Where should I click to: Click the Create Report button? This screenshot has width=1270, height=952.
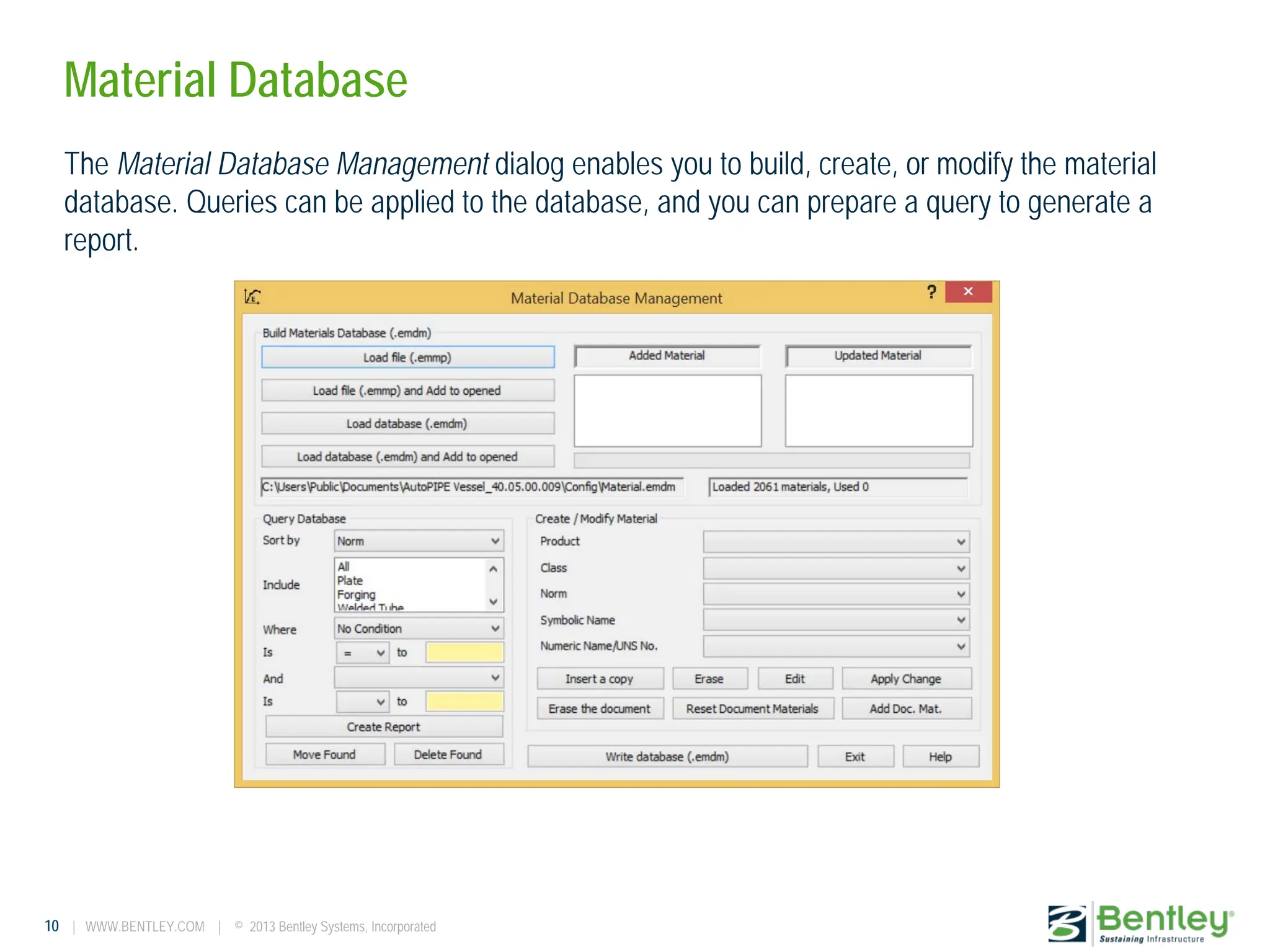[x=384, y=727]
